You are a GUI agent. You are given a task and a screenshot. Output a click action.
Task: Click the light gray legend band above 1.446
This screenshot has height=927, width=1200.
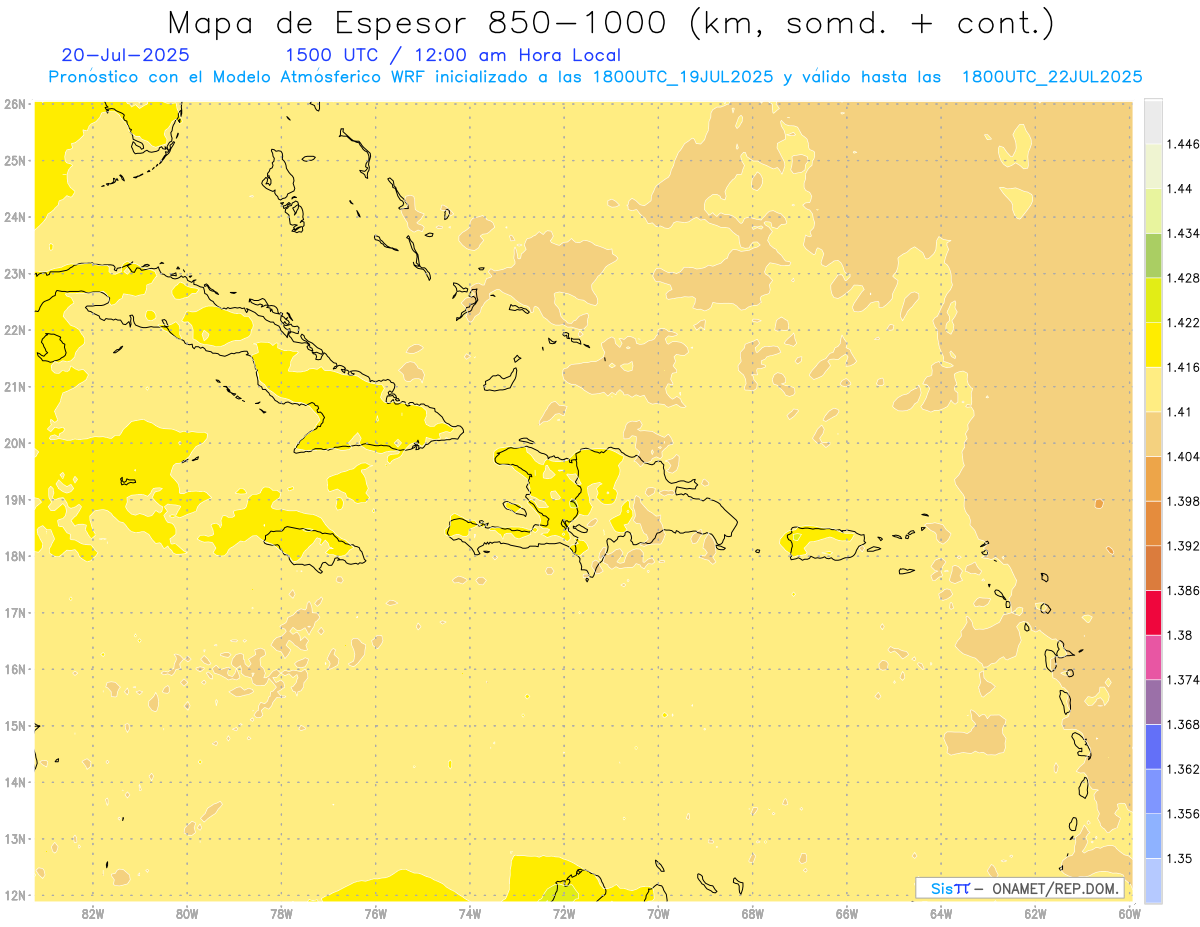pos(1153,121)
